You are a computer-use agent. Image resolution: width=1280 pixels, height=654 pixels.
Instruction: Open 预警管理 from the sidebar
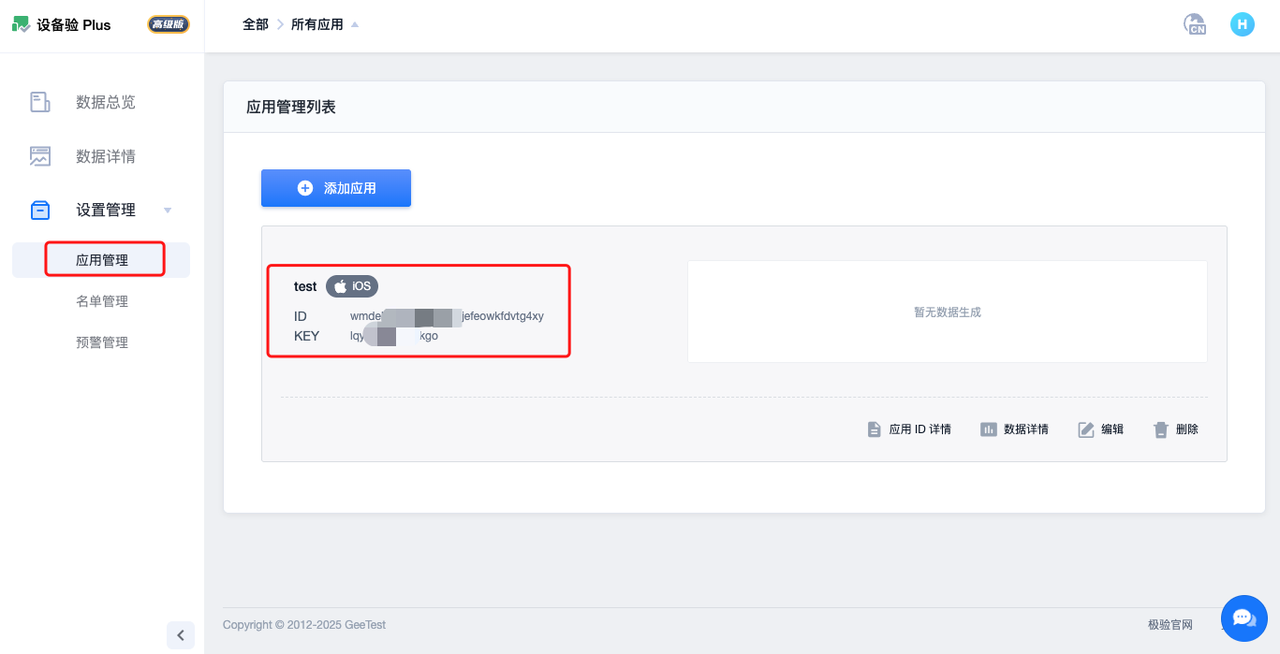tap(104, 341)
